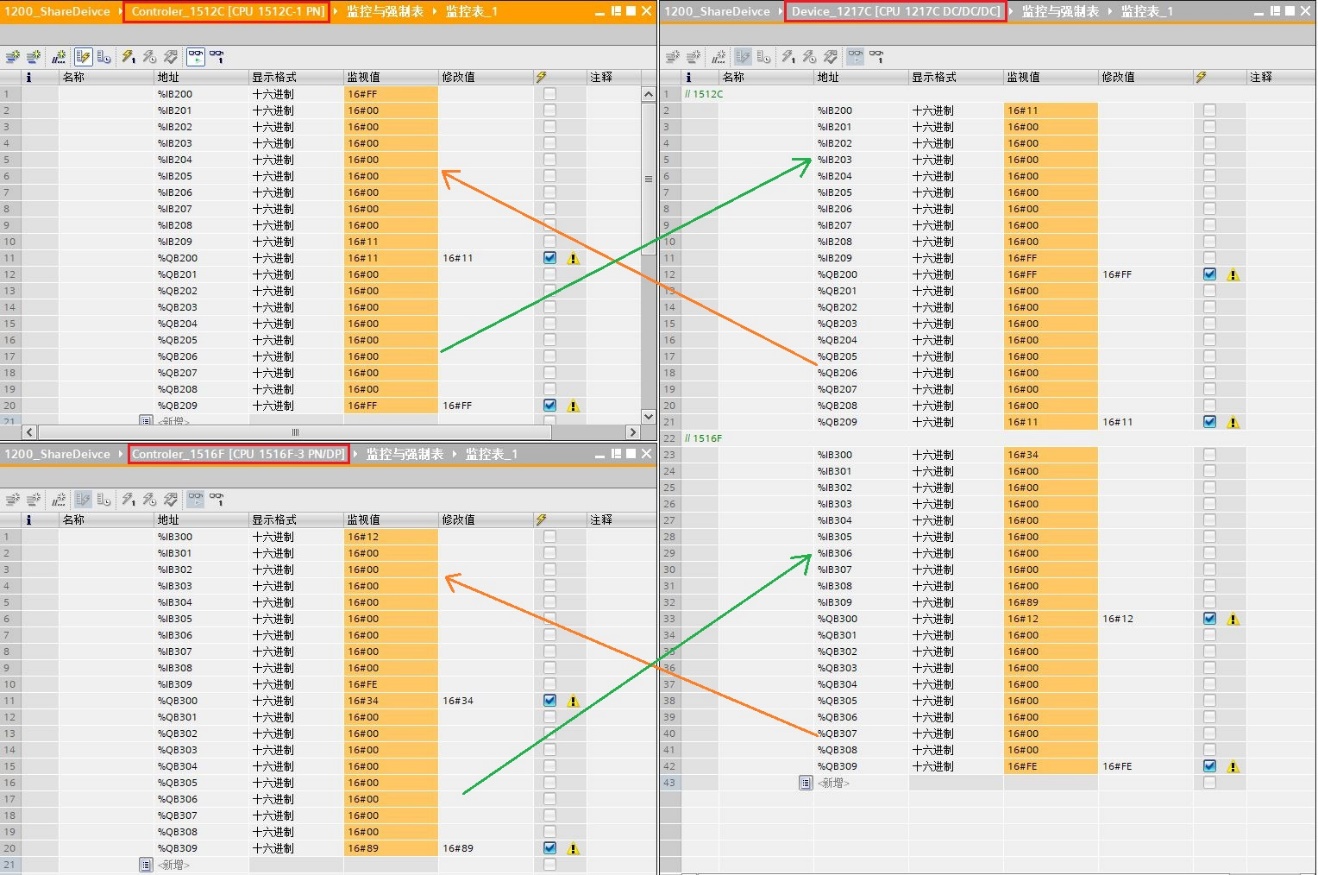Uncheck modify checkbox for %QB209 in 1217C table
The image size is (1318, 875).
coord(1210,422)
